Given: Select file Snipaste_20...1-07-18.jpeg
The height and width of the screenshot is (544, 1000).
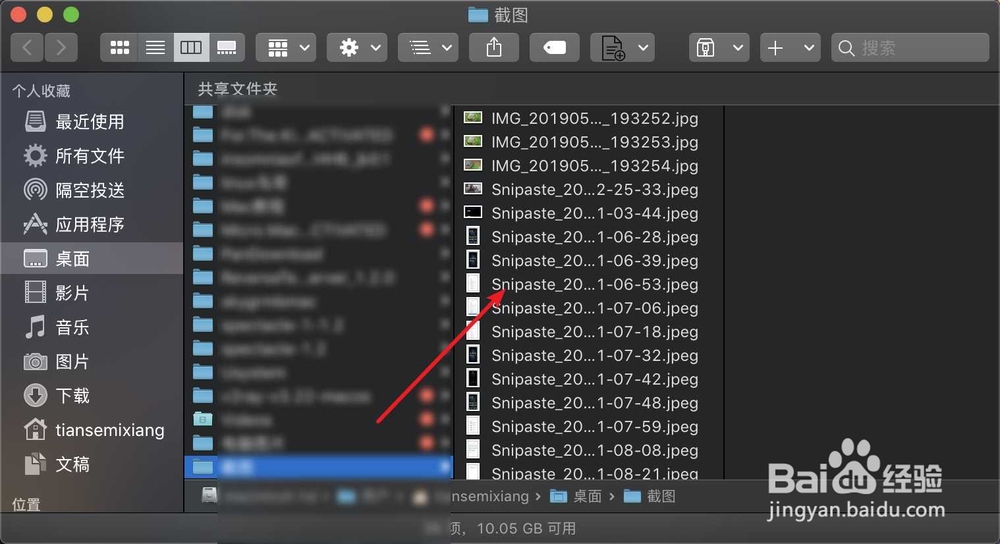Looking at the screenshot, I should (x=588, y=332).
